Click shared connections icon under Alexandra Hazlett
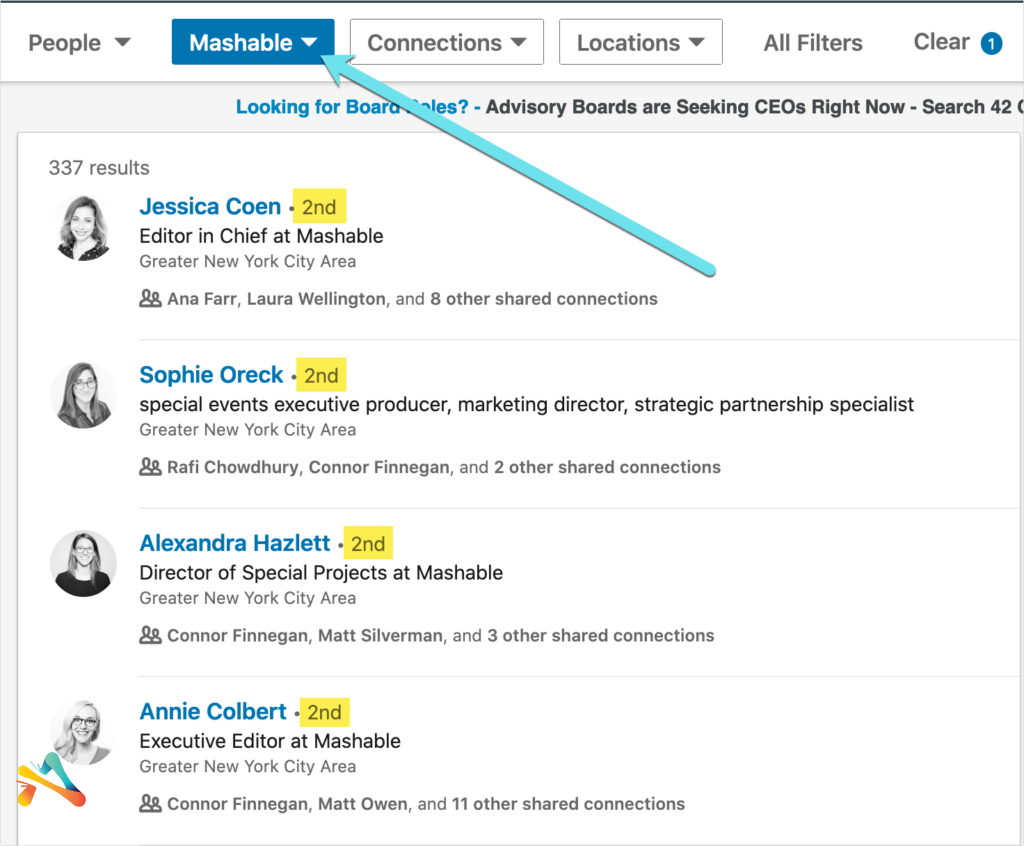The image size is (1024, 846). [x=150, y=635]
